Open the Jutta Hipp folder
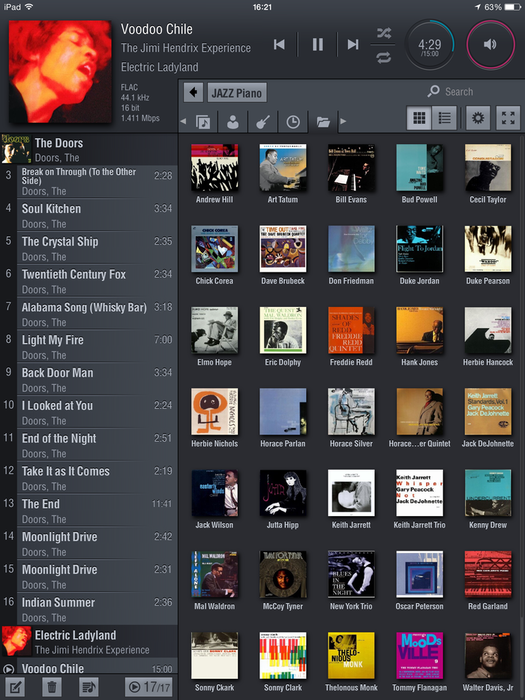This screenshot has width=525, height=700. click(x=283, y=499)
